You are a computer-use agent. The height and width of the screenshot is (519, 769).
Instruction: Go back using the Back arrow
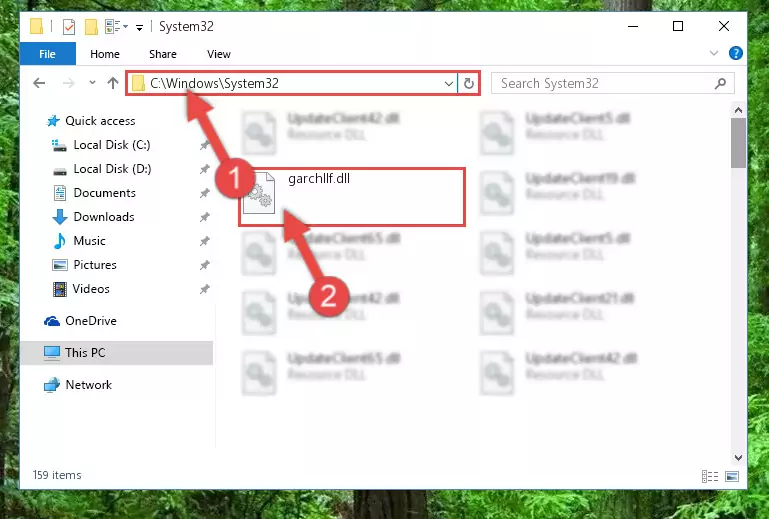[x=39, y=83]
